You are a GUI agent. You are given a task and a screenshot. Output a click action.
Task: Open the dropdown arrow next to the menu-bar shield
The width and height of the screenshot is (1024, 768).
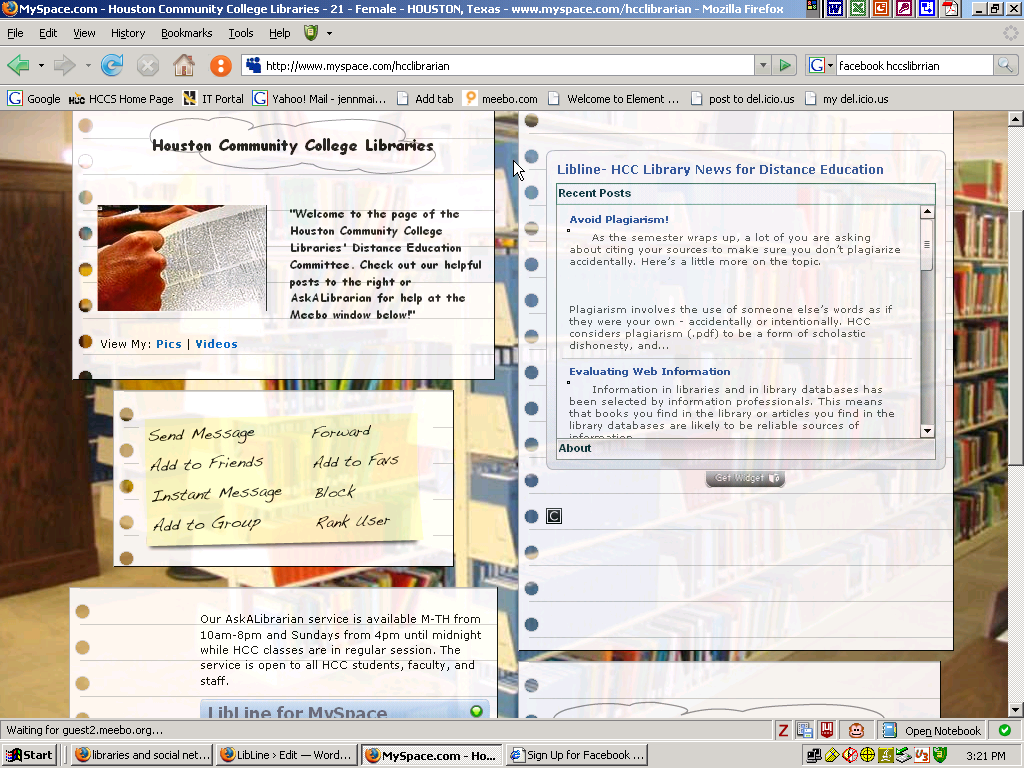click(x=329, y=33)
